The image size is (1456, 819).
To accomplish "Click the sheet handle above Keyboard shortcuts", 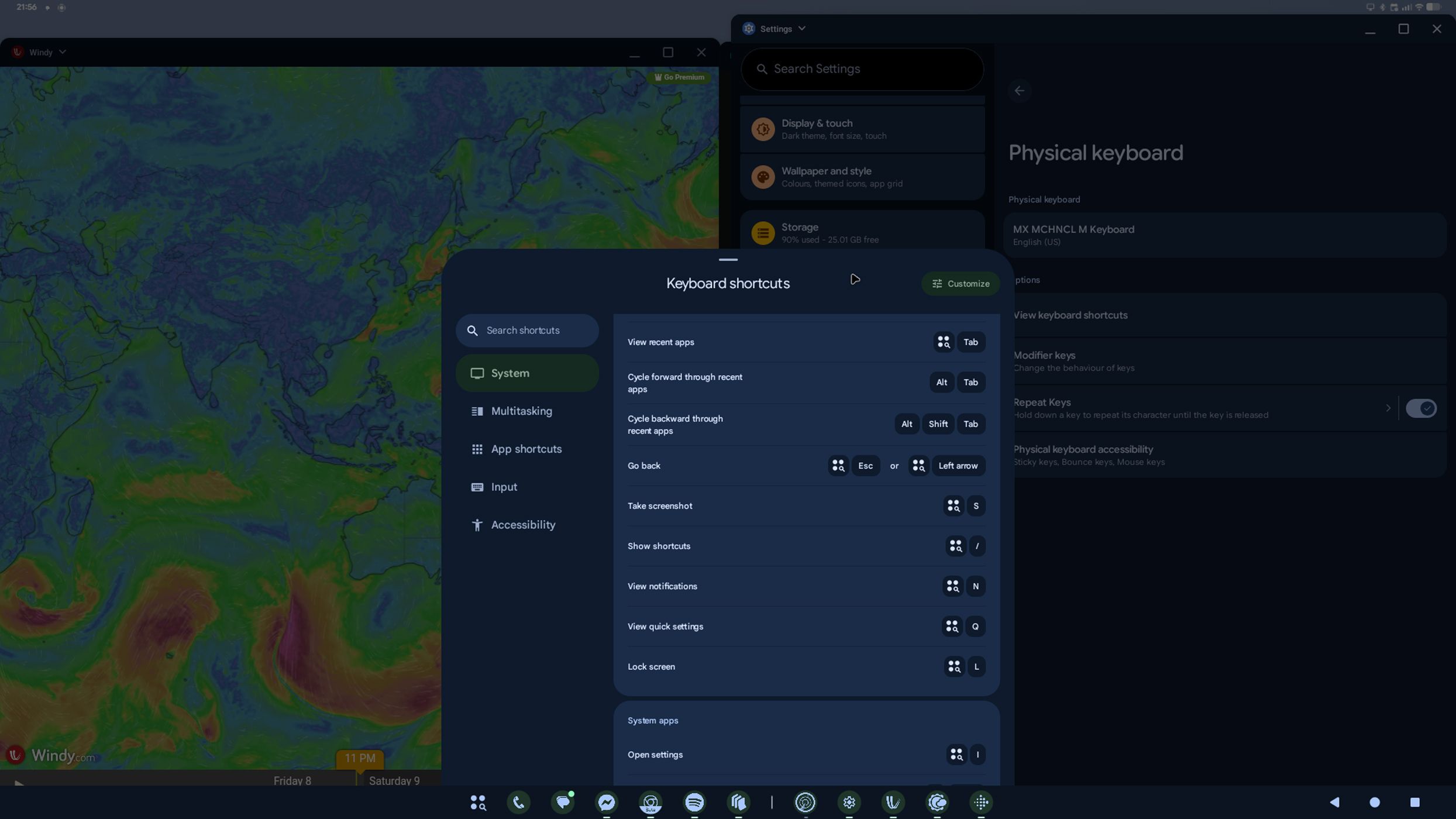I will click(x=728, y=259).
